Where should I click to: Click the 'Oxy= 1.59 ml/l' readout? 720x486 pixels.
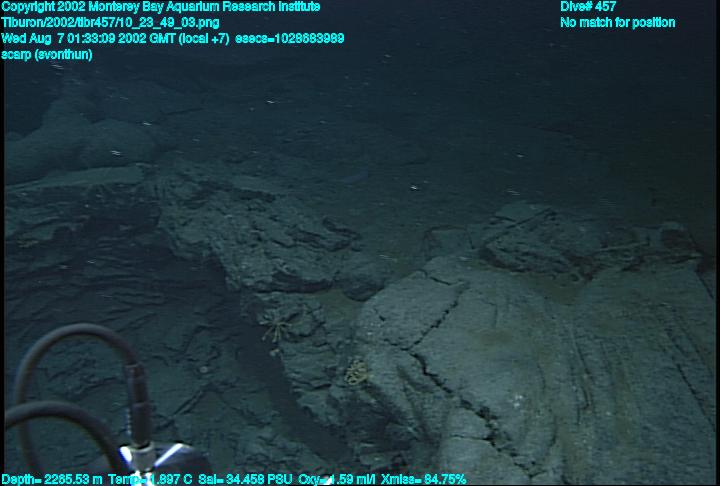[x=337, y=480]
